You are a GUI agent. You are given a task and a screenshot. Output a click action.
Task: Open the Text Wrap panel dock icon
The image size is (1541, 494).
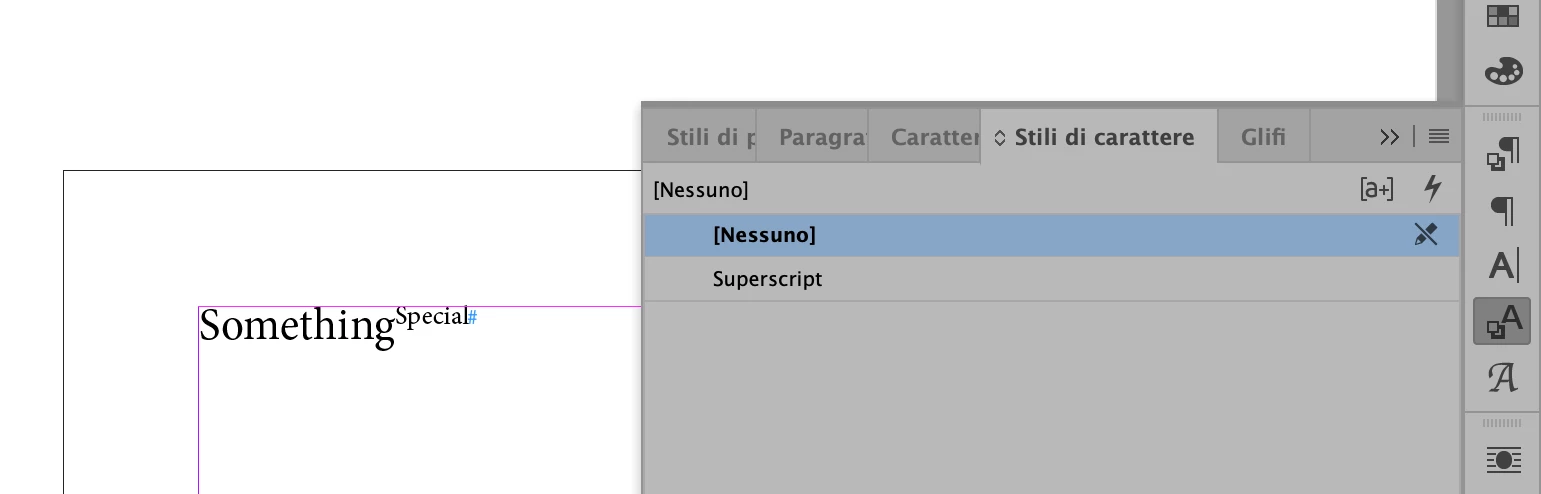click(x=1502, y=459)
